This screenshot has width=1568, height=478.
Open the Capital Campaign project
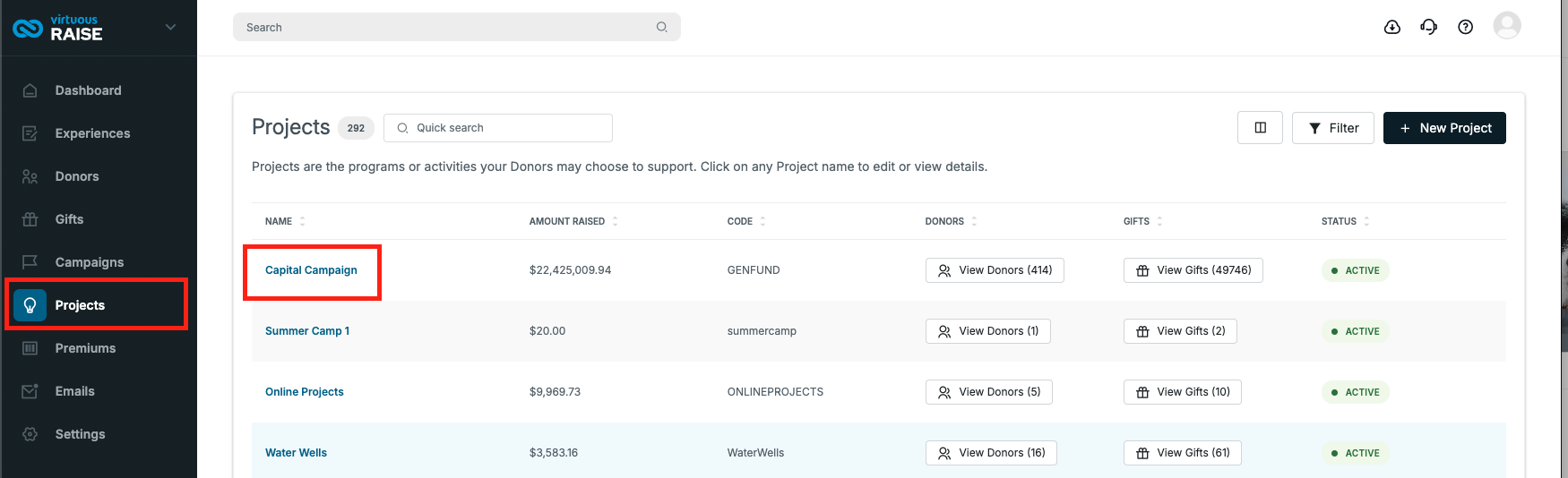311,270
